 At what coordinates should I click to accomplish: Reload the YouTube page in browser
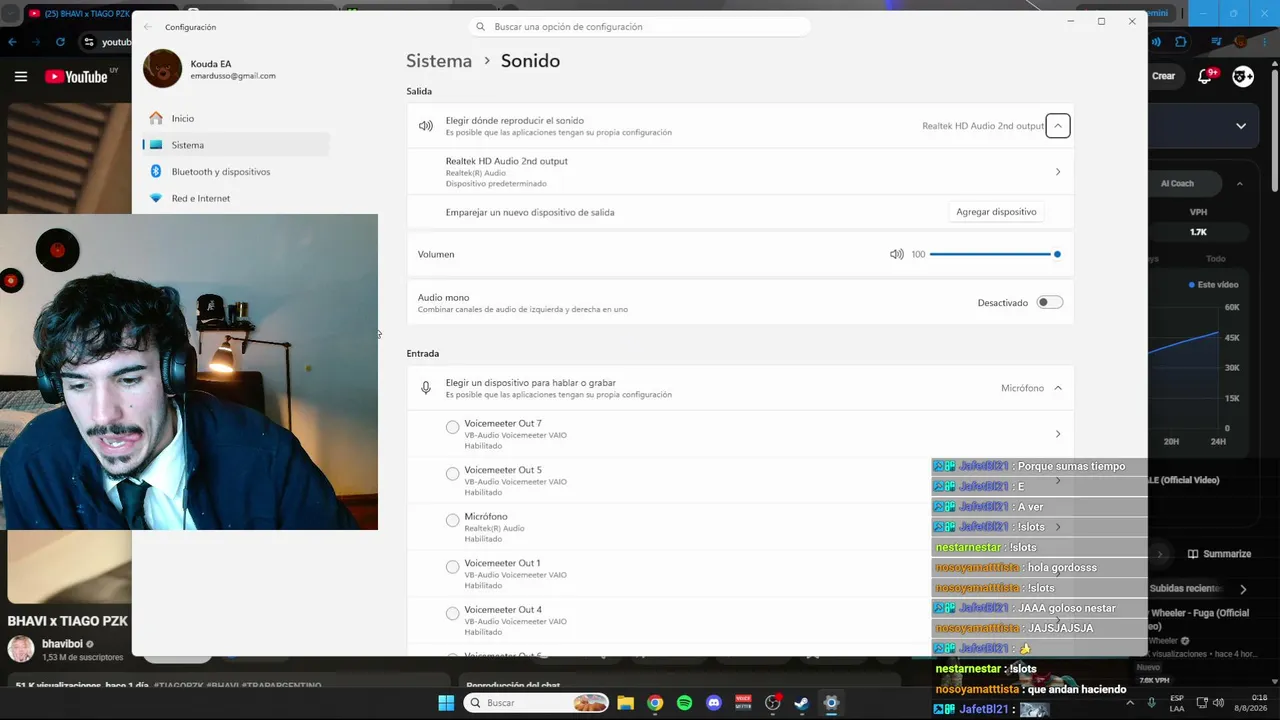[60, 42]
